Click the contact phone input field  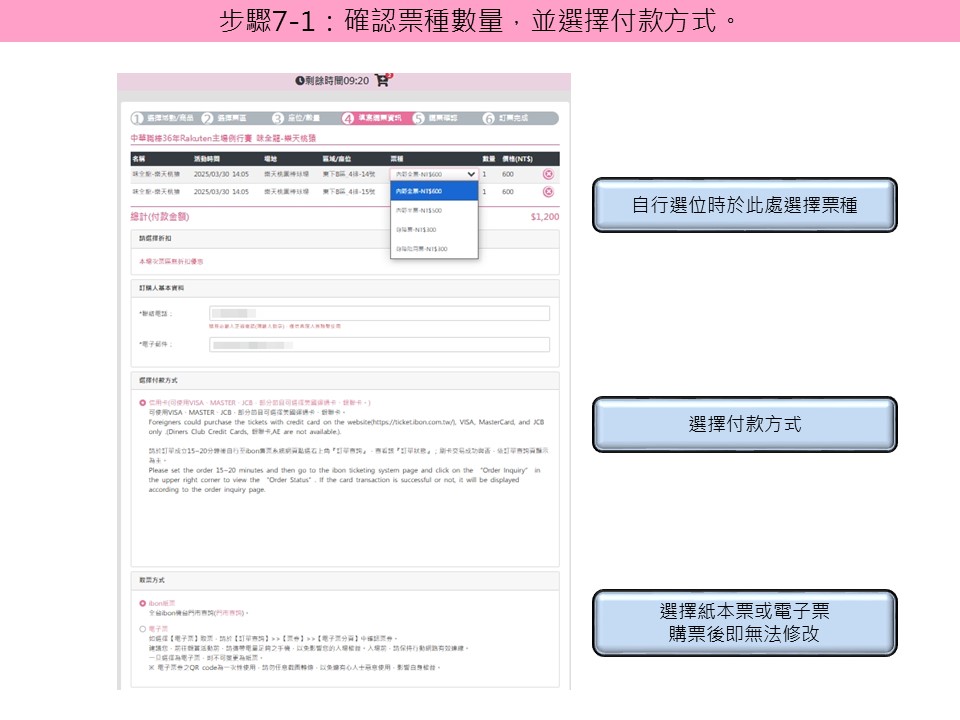point(379,313)
